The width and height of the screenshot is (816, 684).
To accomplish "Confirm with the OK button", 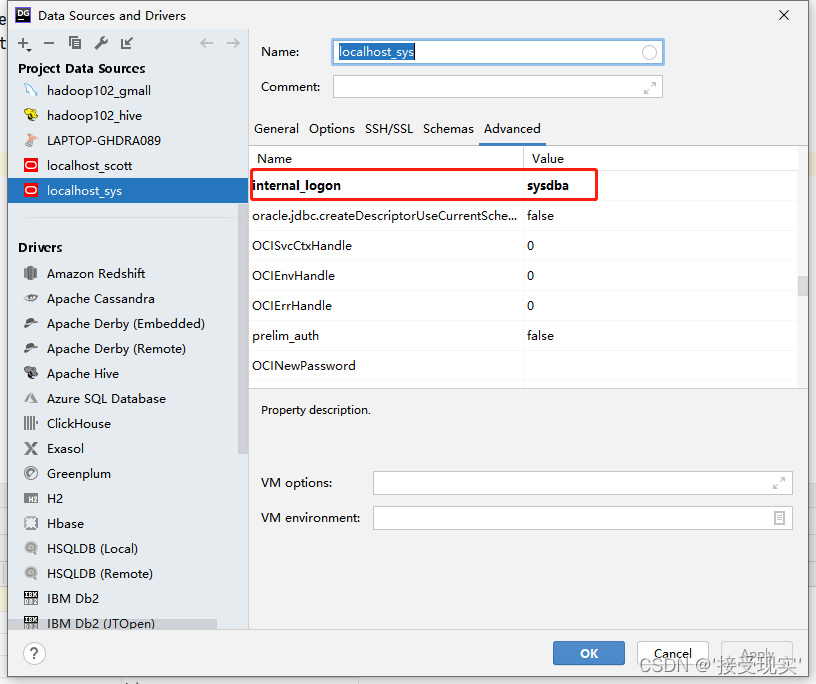I will point(589,653).
